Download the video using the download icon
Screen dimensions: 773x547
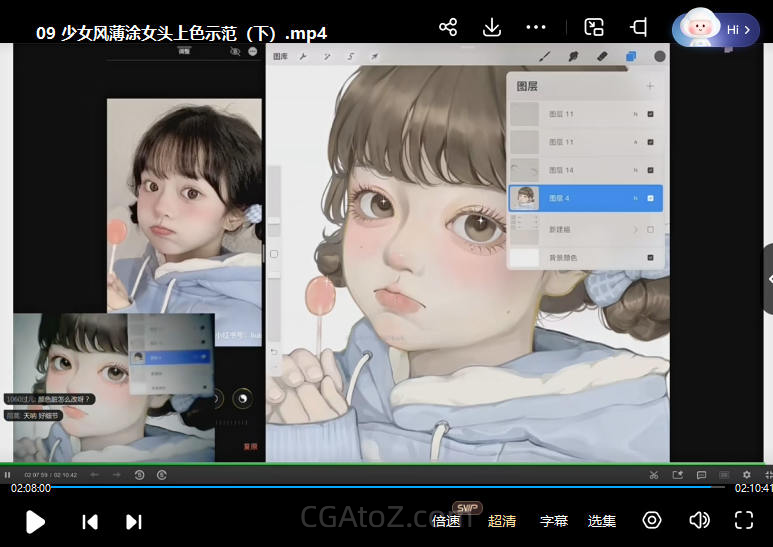coord(492,27)
